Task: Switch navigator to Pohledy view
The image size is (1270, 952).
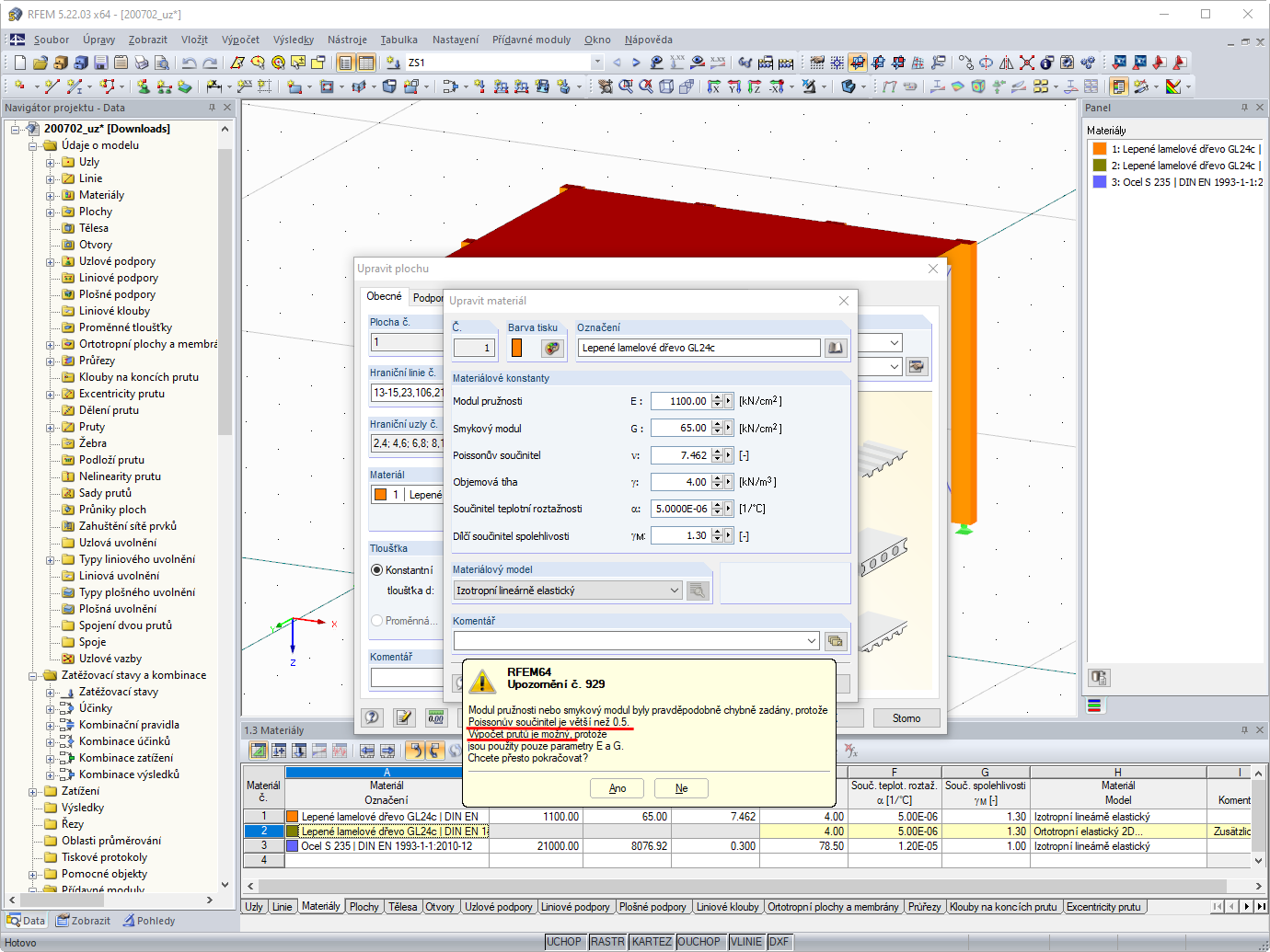Action: pos(149,921)
